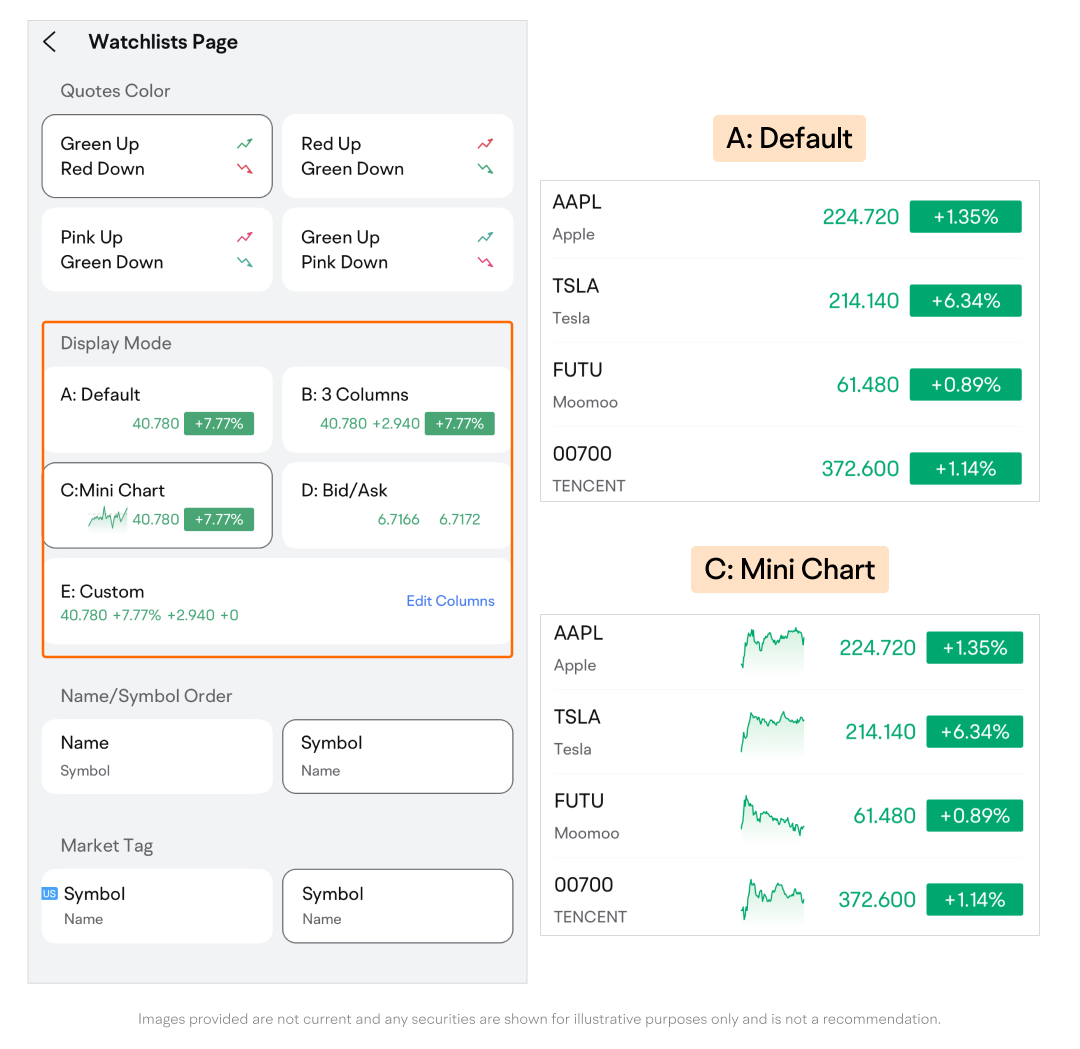The image size is (1080, 1049).
Task: Click 00700 TENCENT mini chart sparkline
Action: [x=772, y=899]
